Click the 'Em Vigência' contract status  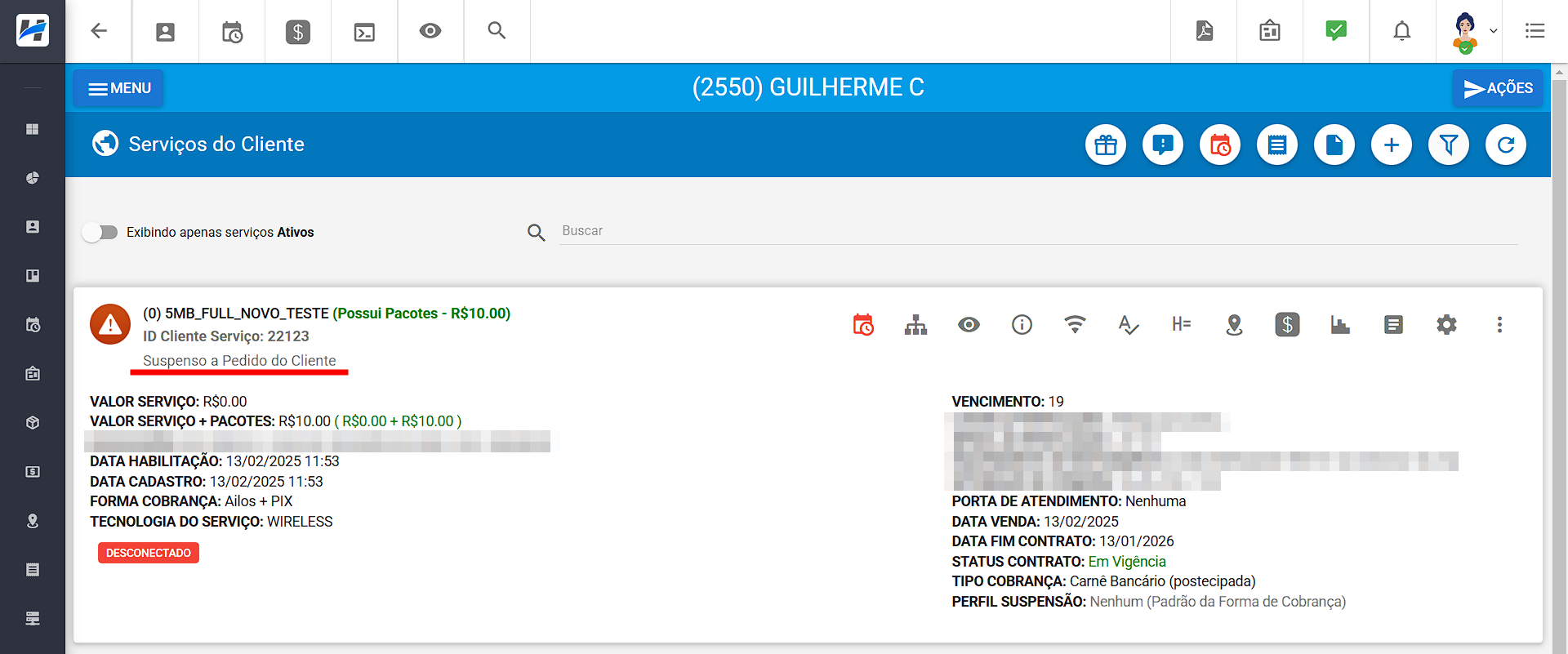point(1127,562)
